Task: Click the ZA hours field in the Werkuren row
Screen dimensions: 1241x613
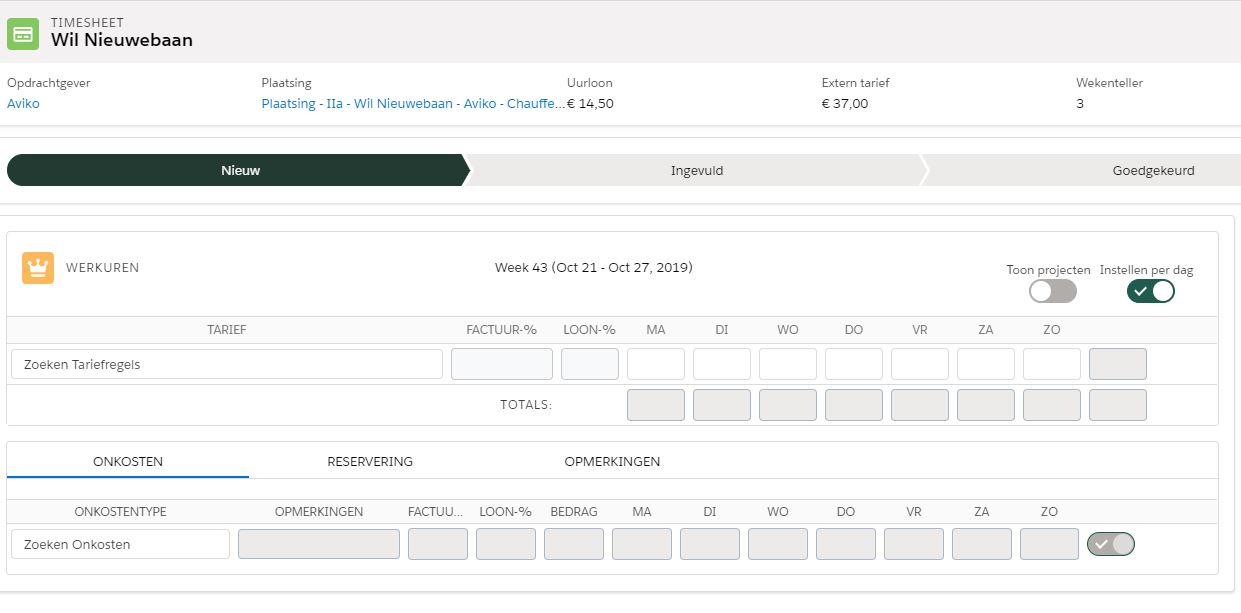Action: [x=986, y=364]
